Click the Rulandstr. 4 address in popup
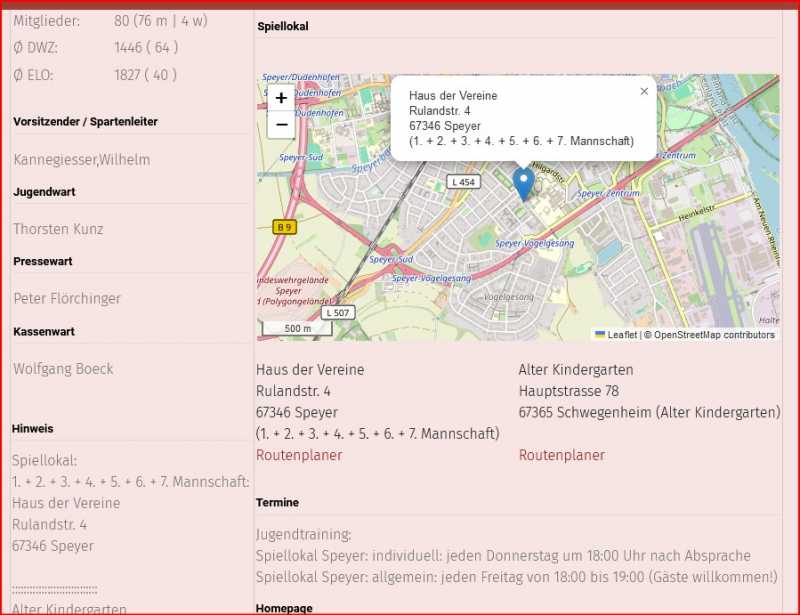Image resolution: width=800 pixels, height=615 pixels. tap(439, 111)
